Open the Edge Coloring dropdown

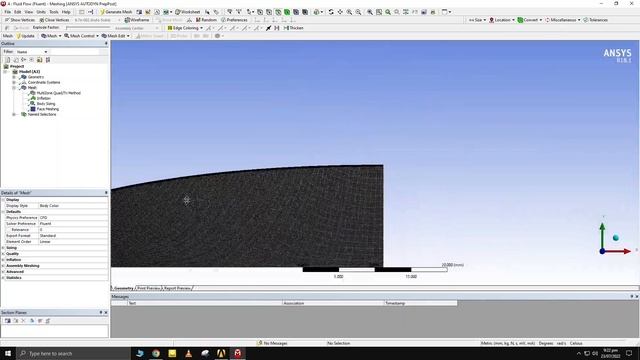pos(185,28)
